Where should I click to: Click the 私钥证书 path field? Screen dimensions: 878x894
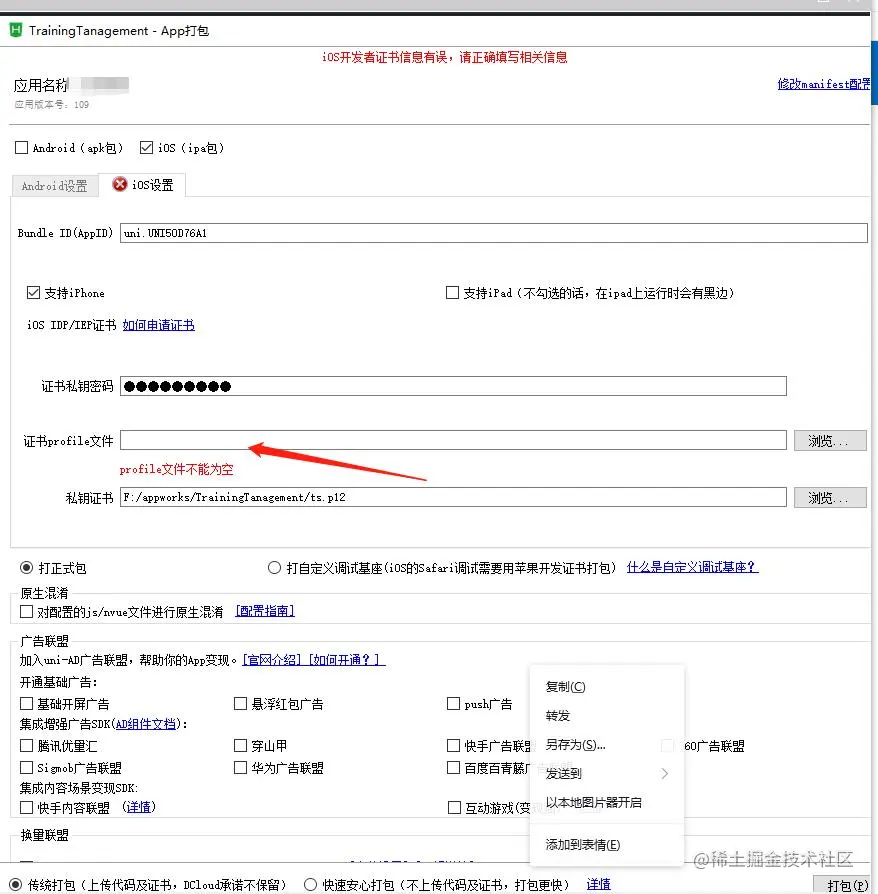click(x=453, y=497)
